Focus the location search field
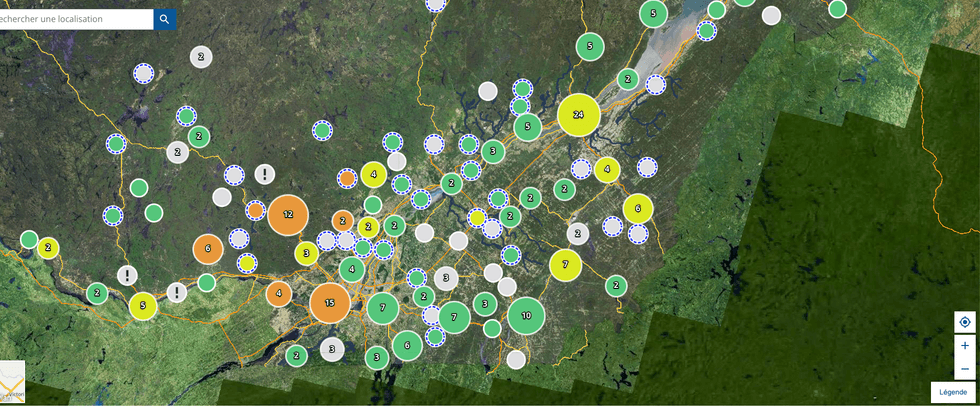 pos(75,19)
